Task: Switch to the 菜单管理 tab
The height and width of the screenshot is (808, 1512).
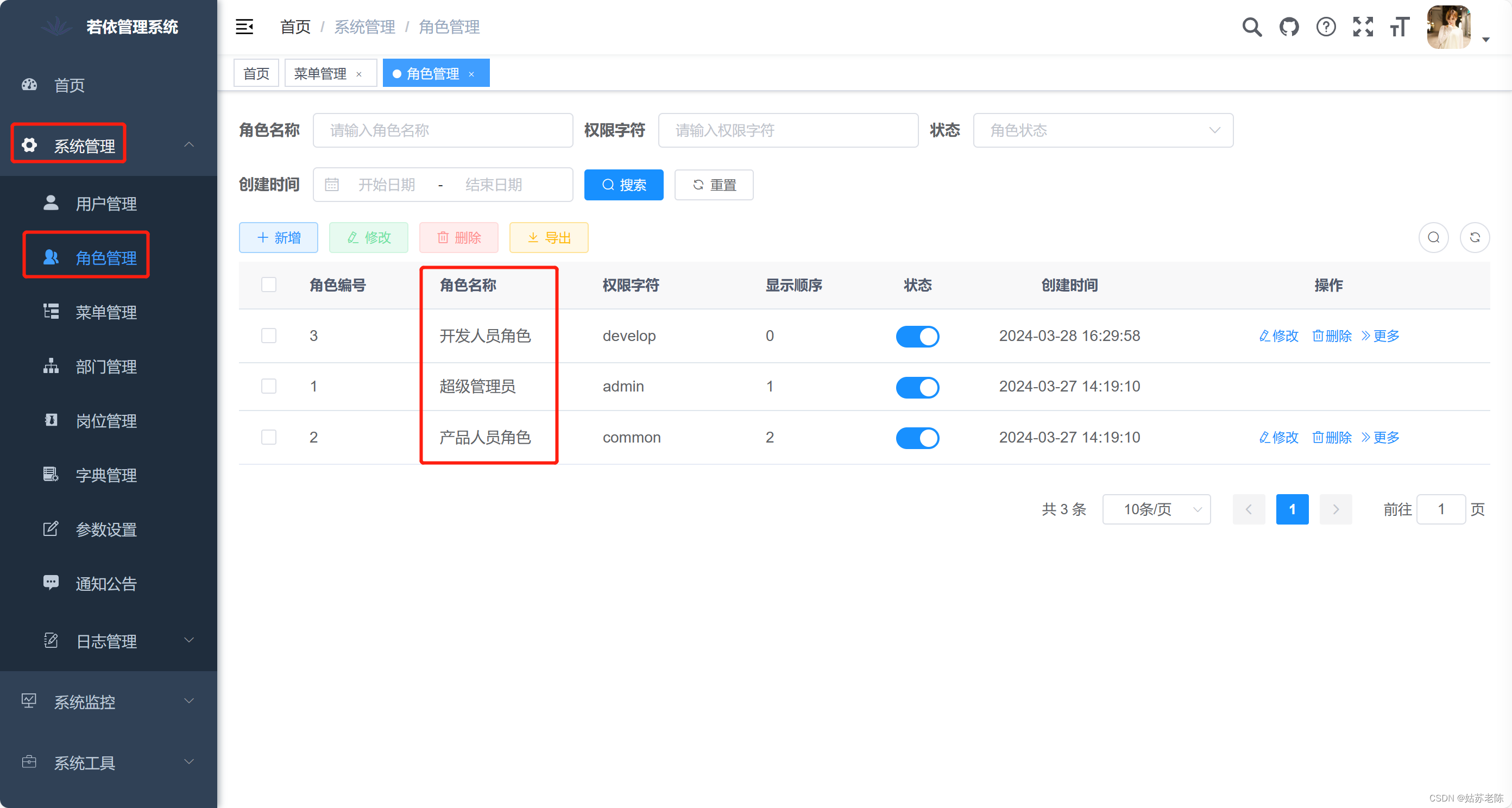Action: click(320, 74)
